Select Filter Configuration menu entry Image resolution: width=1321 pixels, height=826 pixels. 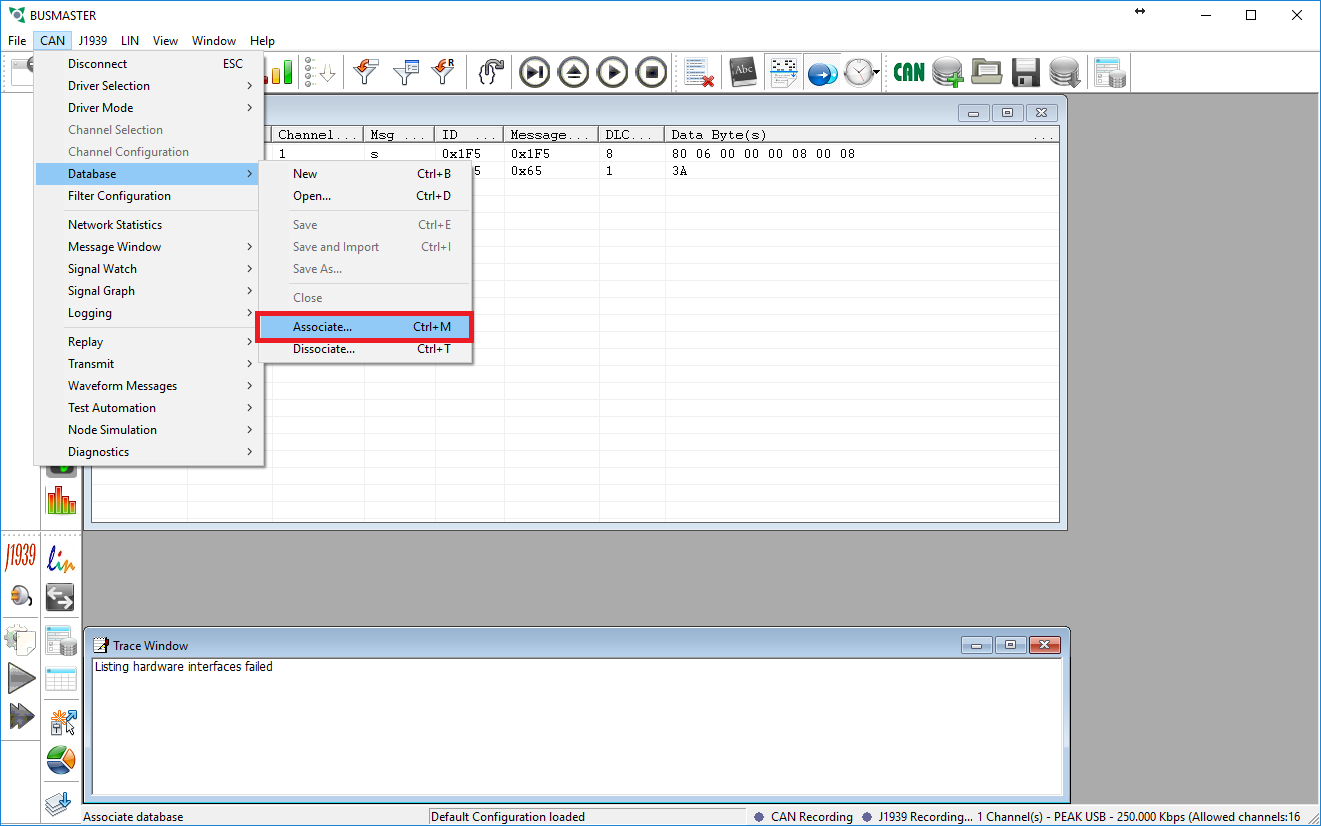tap(149, 196)
